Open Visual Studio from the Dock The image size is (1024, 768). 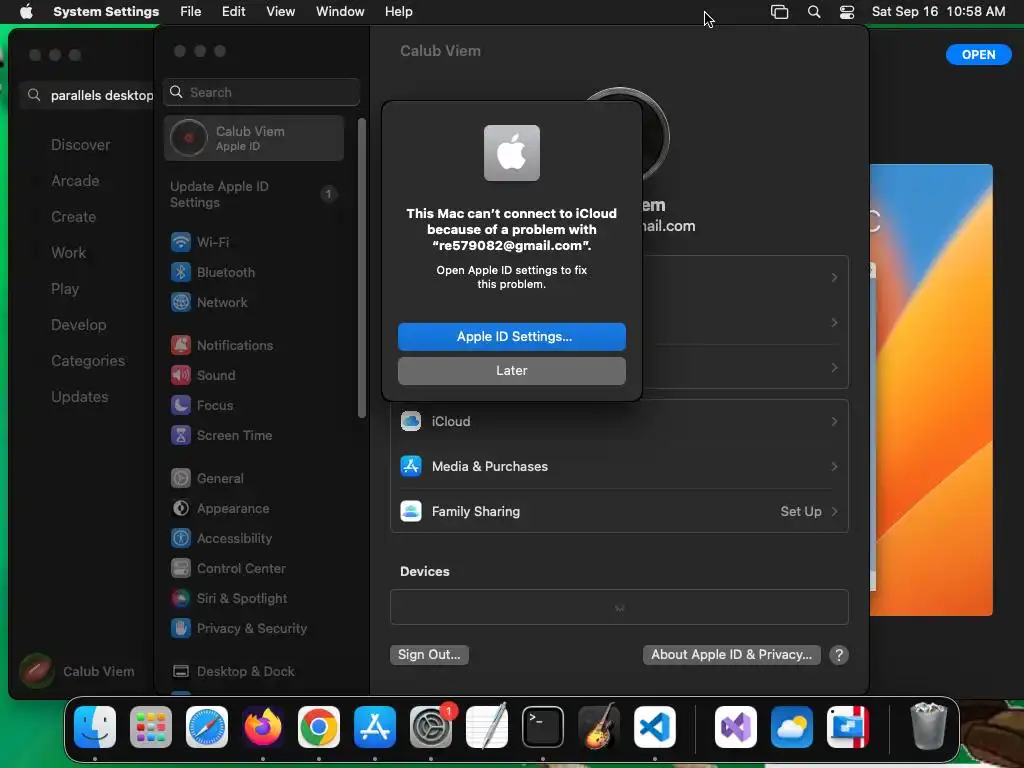(x=736, y=727)
